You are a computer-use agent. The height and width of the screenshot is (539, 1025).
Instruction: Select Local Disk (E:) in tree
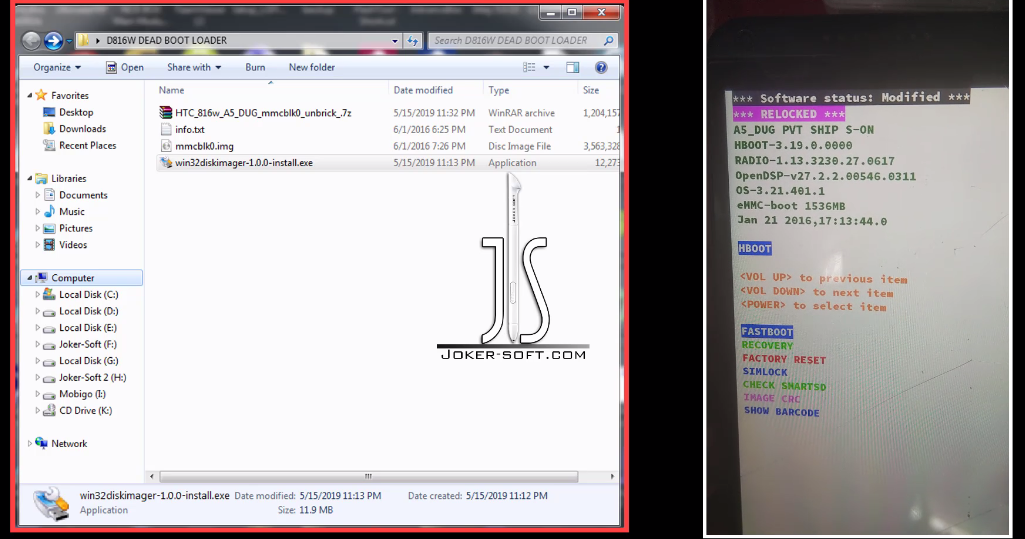pyautogui.click(x=89, y=328)
